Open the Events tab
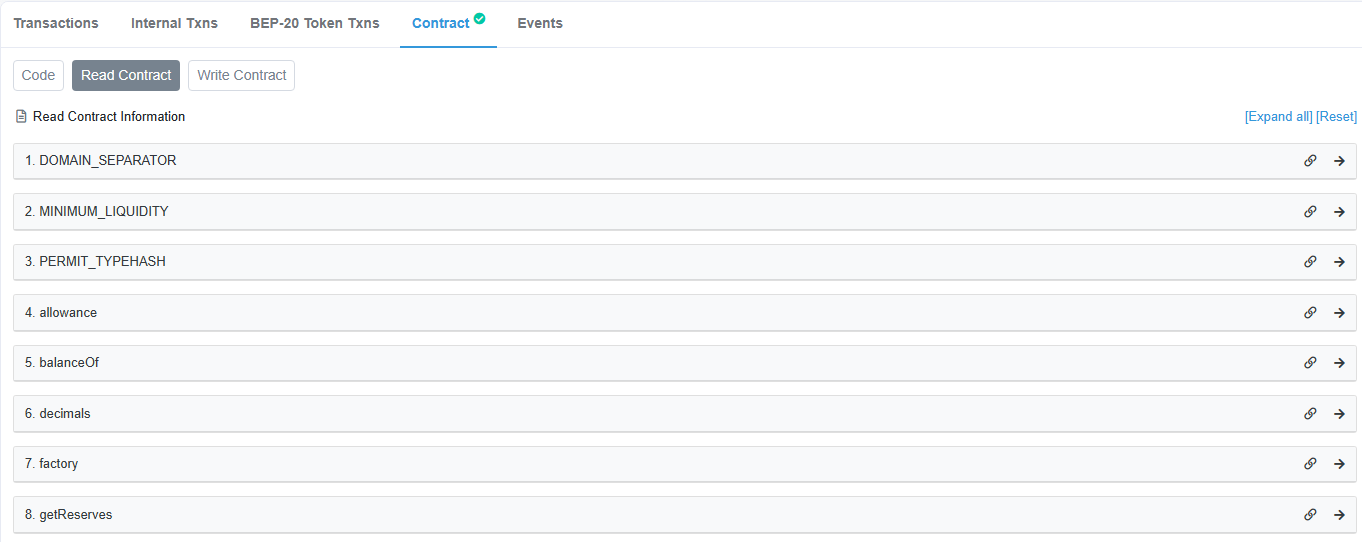Screen dimensions: 1362x542 [x=540, y=23]
